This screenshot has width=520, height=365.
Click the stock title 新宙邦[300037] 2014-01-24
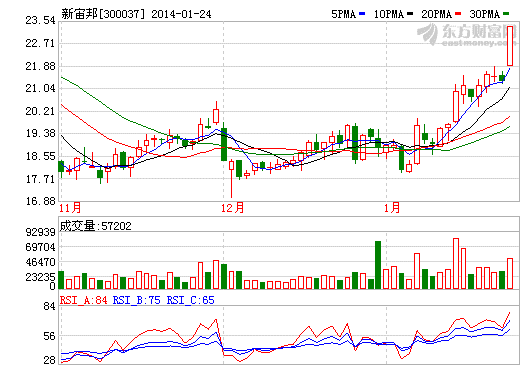136,14
